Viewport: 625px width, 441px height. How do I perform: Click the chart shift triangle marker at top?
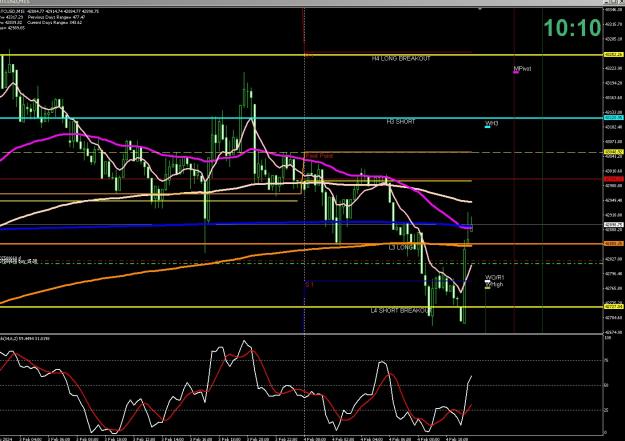coord(480,9)
